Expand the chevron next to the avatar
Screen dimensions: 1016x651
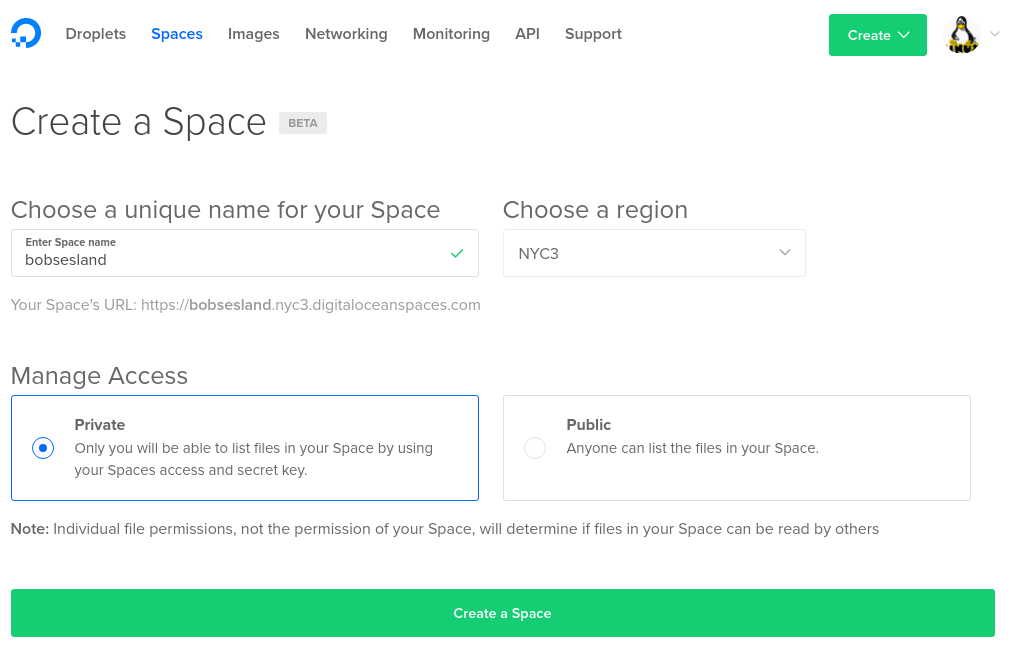click(x=995, y=34)
